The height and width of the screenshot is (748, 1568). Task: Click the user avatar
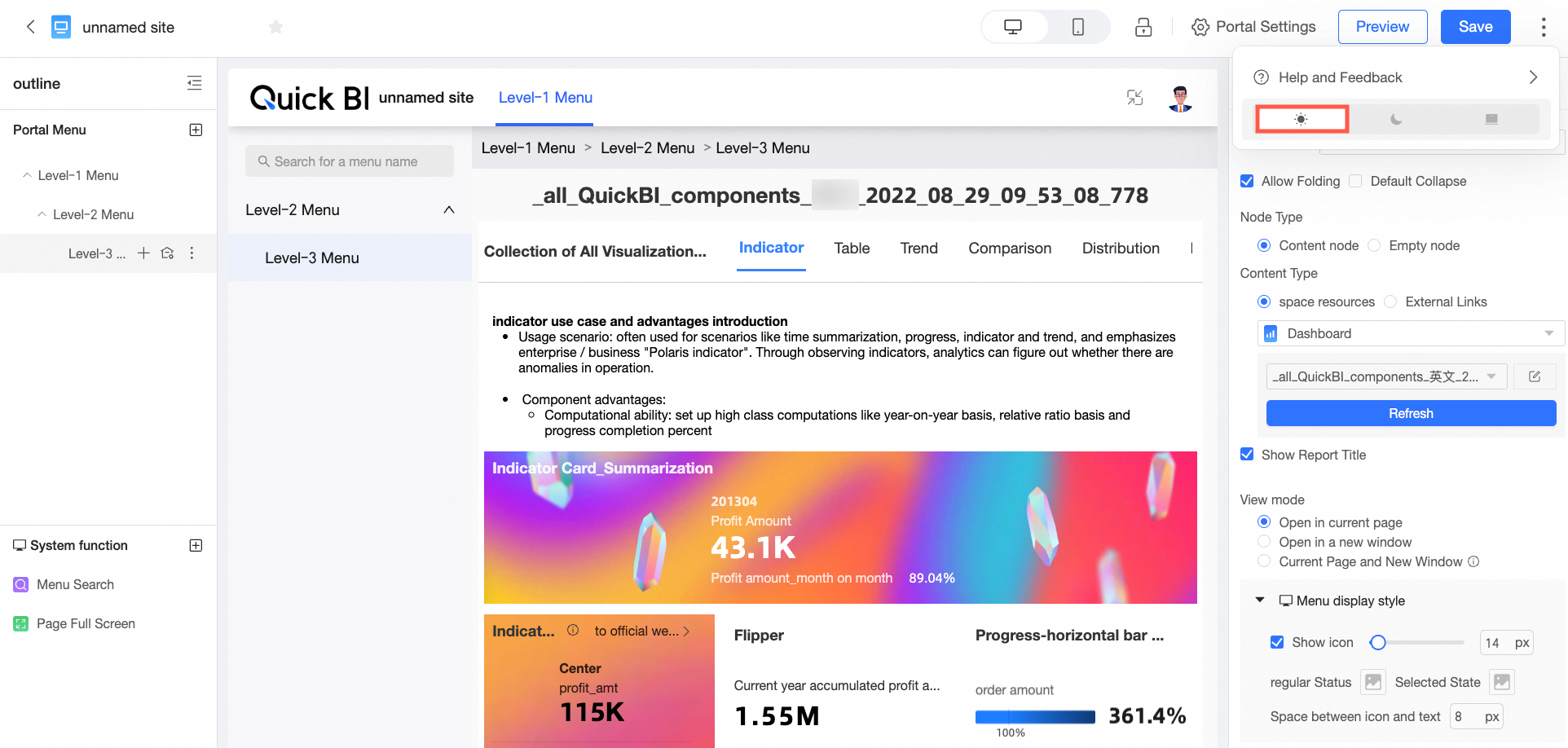point(1180,98)
